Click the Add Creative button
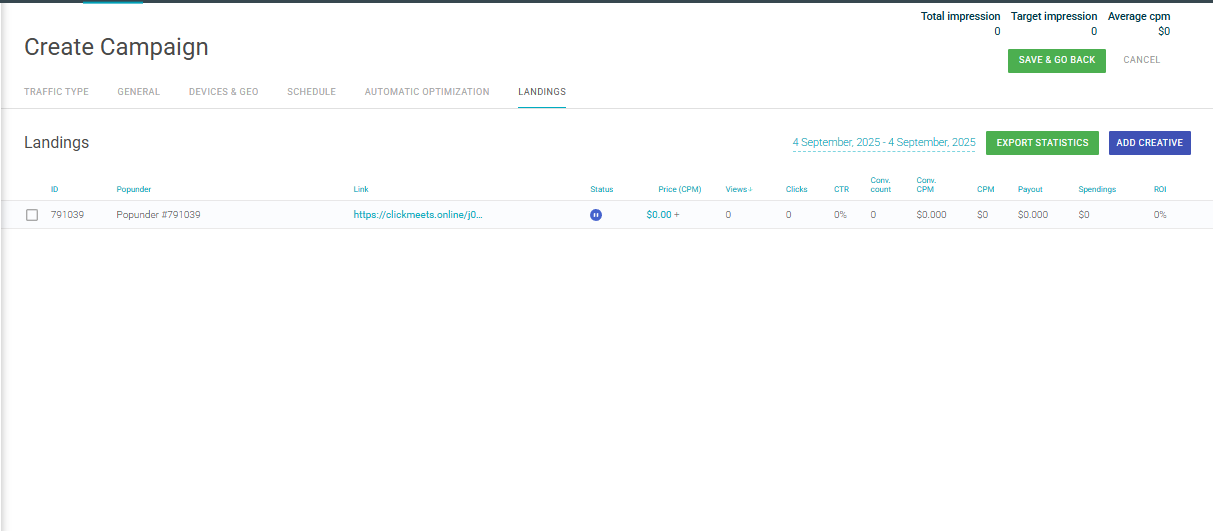 1149,143
